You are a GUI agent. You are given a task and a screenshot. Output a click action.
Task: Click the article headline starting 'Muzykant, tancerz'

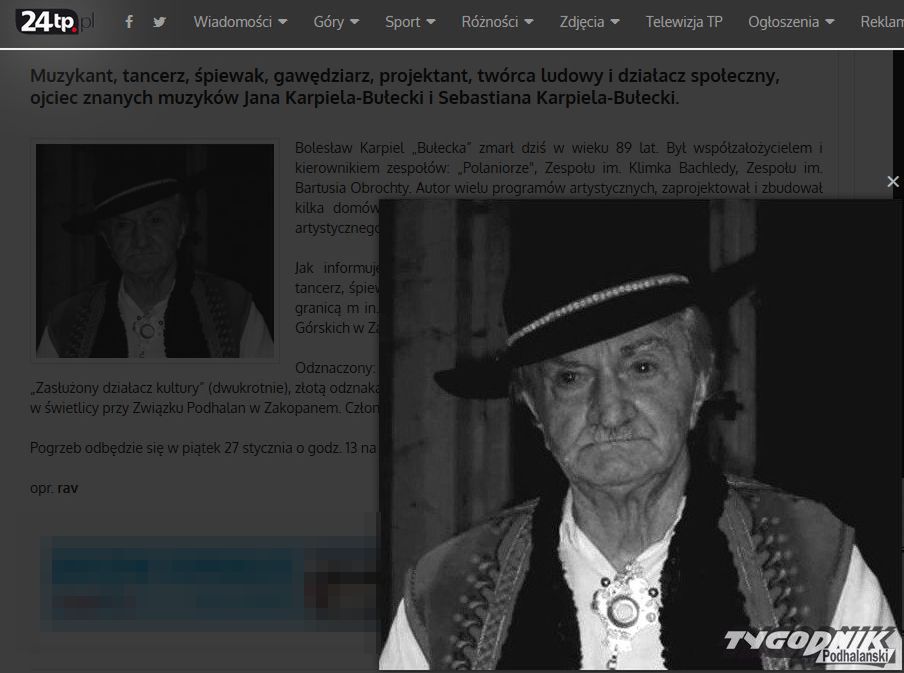pos(405,87)
